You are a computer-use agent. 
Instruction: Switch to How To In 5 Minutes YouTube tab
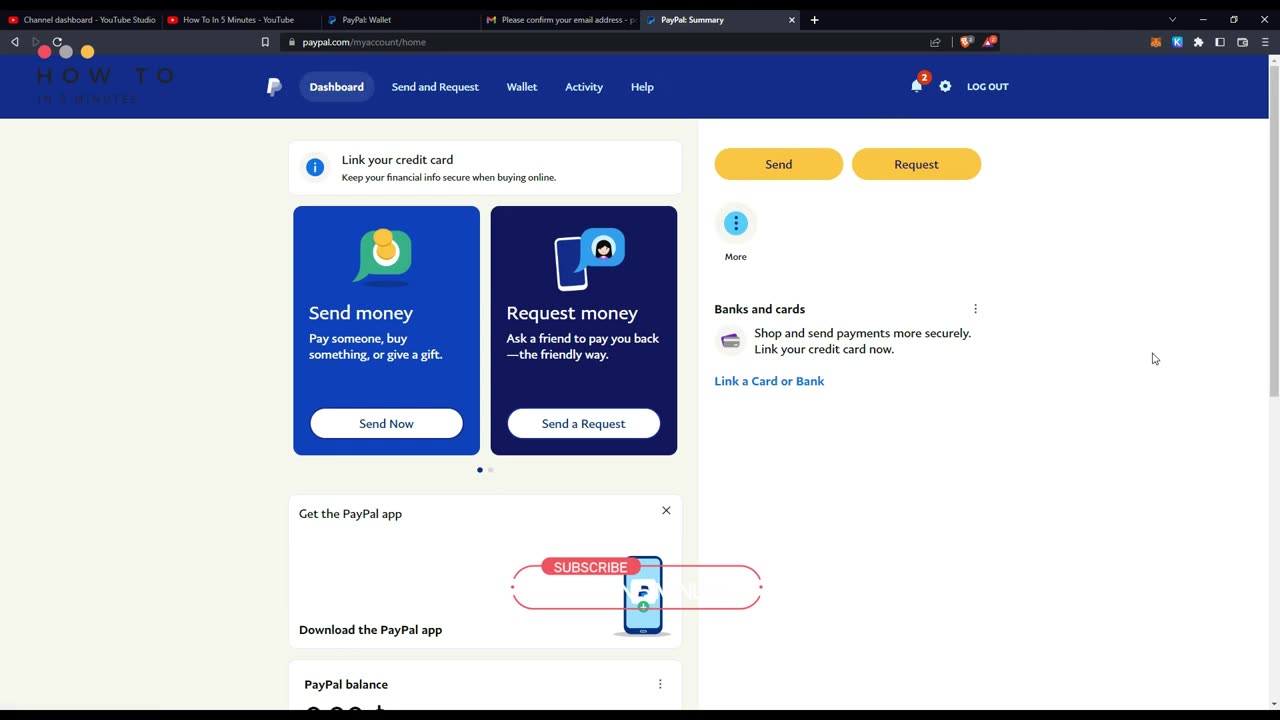coord(239,19)
